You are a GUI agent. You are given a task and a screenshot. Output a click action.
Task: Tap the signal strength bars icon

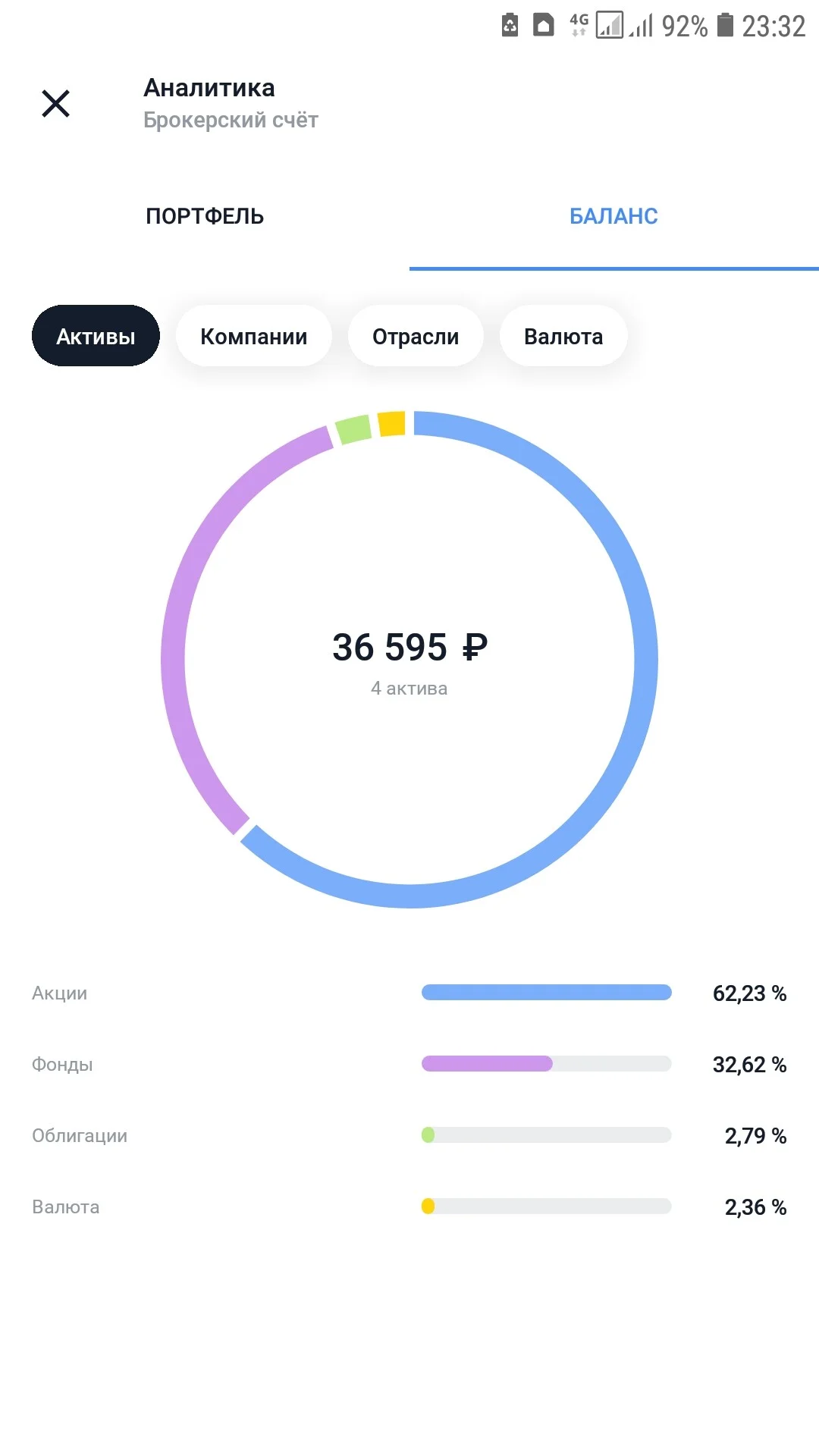[641, 25]
